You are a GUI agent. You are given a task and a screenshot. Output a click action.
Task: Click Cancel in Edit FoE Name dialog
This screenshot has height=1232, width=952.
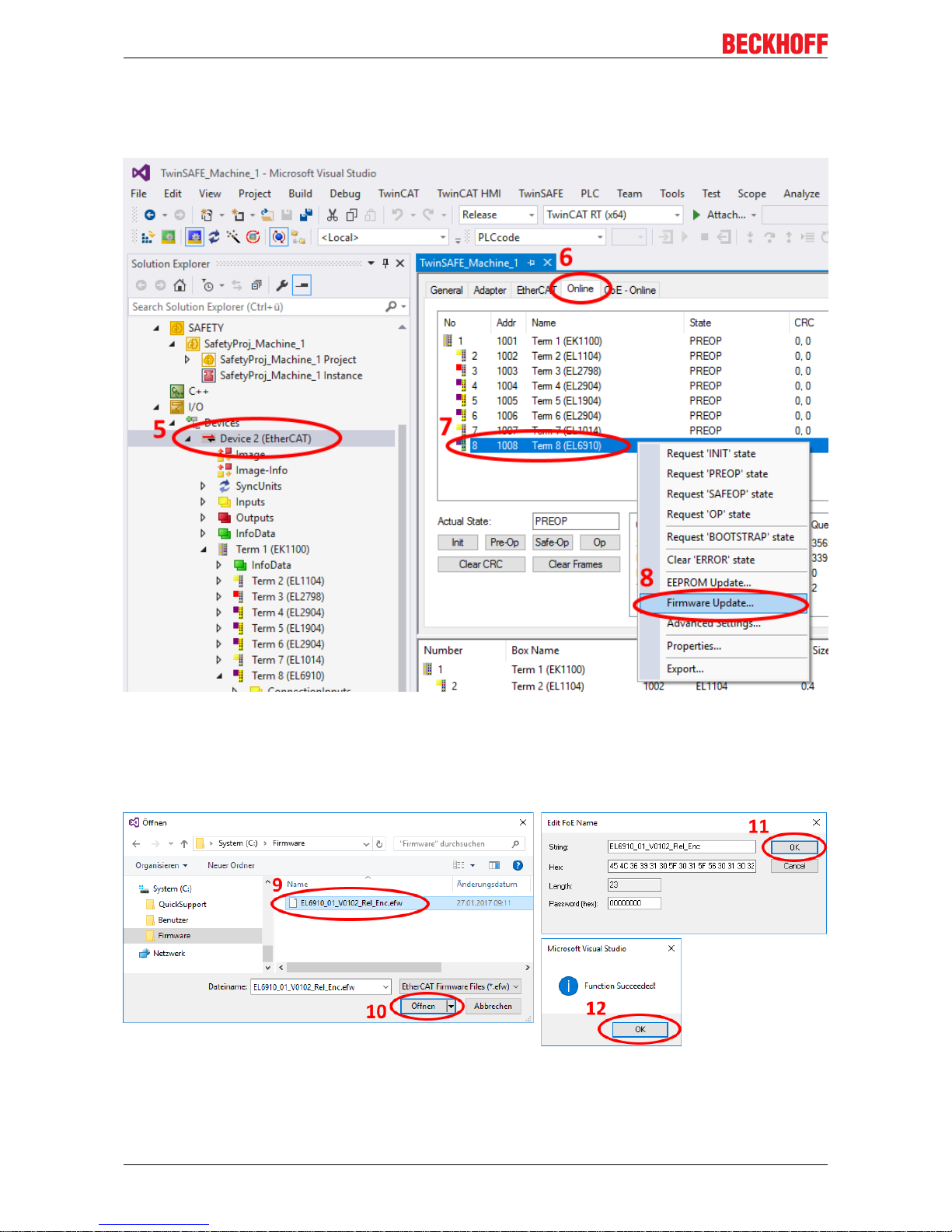pyautogui.click(x=794, y=866)
